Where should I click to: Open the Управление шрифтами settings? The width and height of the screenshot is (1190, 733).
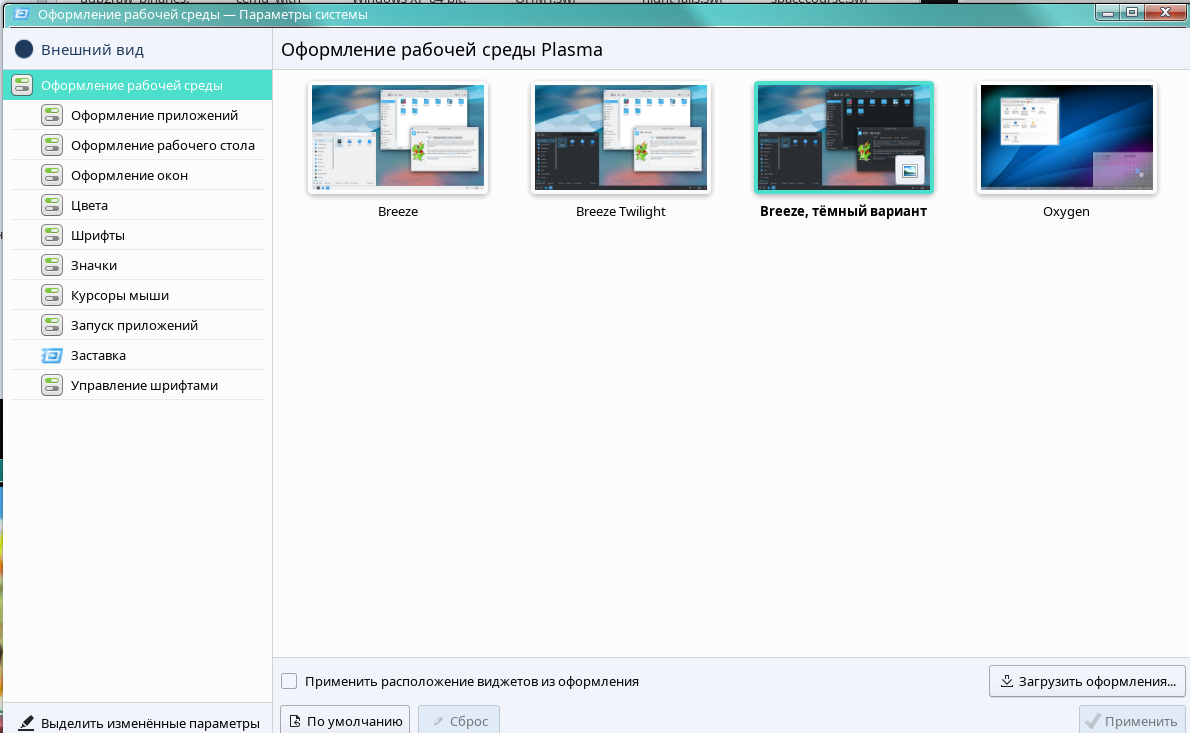[138, 385]
